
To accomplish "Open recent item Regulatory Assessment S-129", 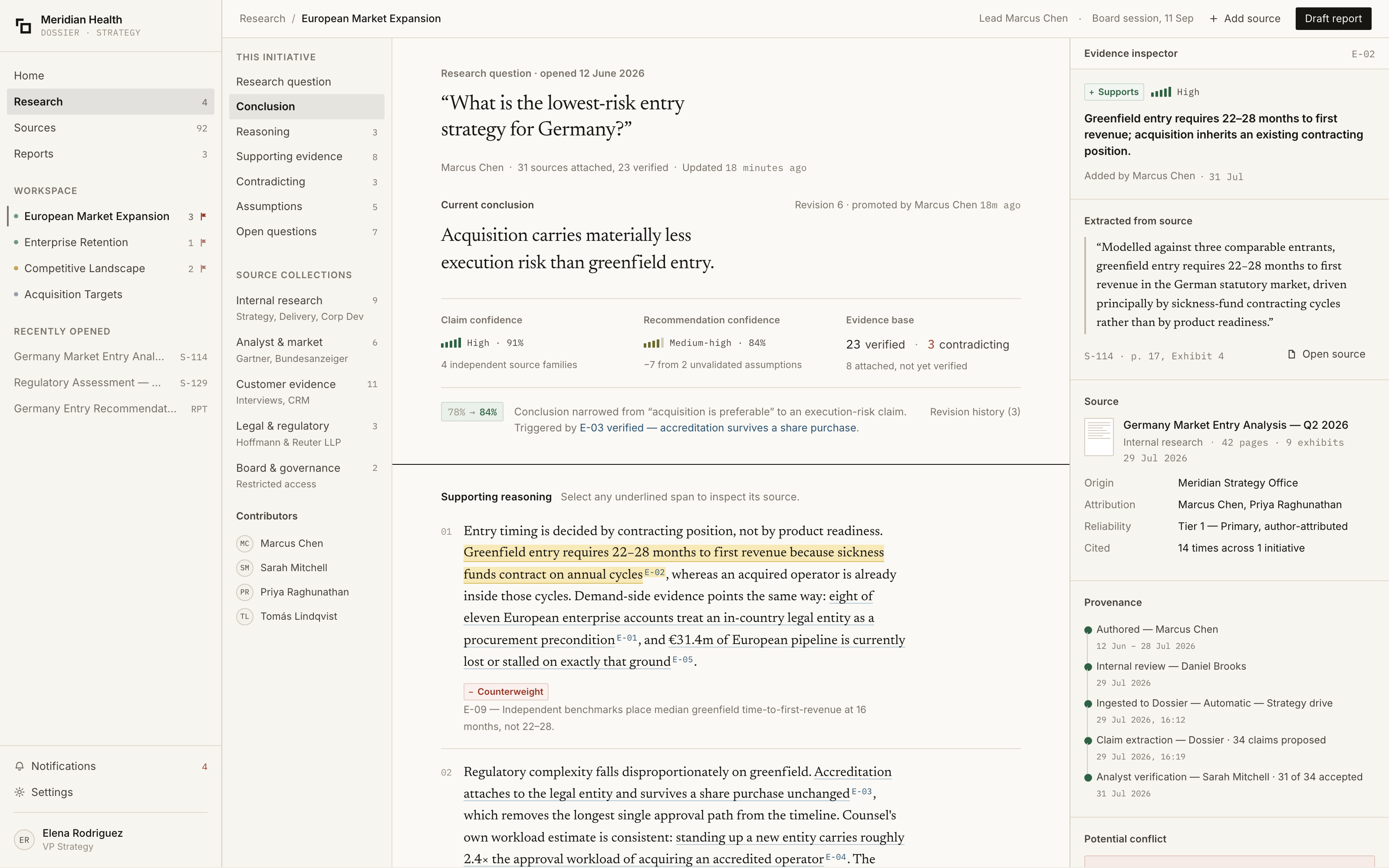I will [x=110, y=382].
